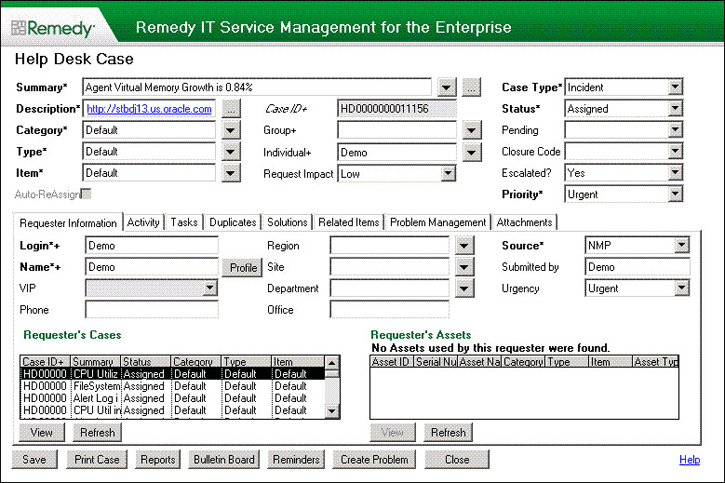
Task: Click the Region field menu arrow
Action: point(463,246)
